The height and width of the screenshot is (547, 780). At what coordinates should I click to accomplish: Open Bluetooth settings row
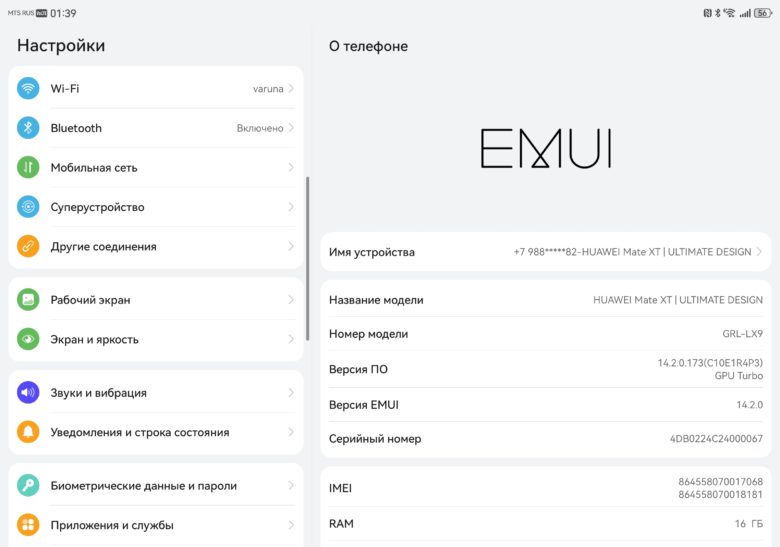tap(156, 128)
